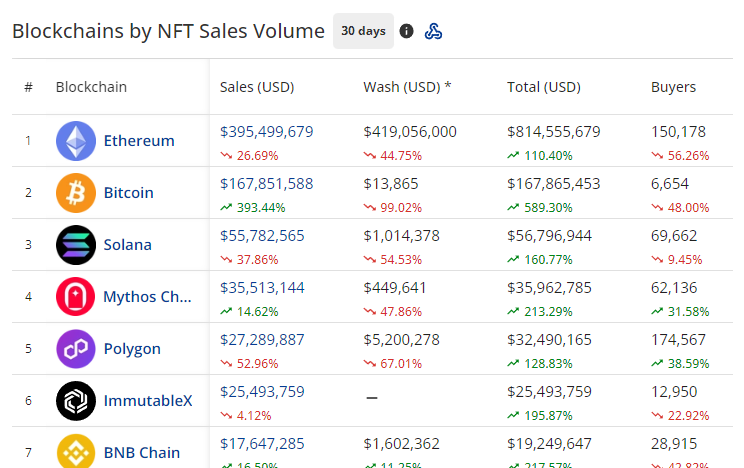The height and width of the screenshot is (468, 744).
Task: Open Bitcoin sales value $167,851,588
Action: (267, 184)
